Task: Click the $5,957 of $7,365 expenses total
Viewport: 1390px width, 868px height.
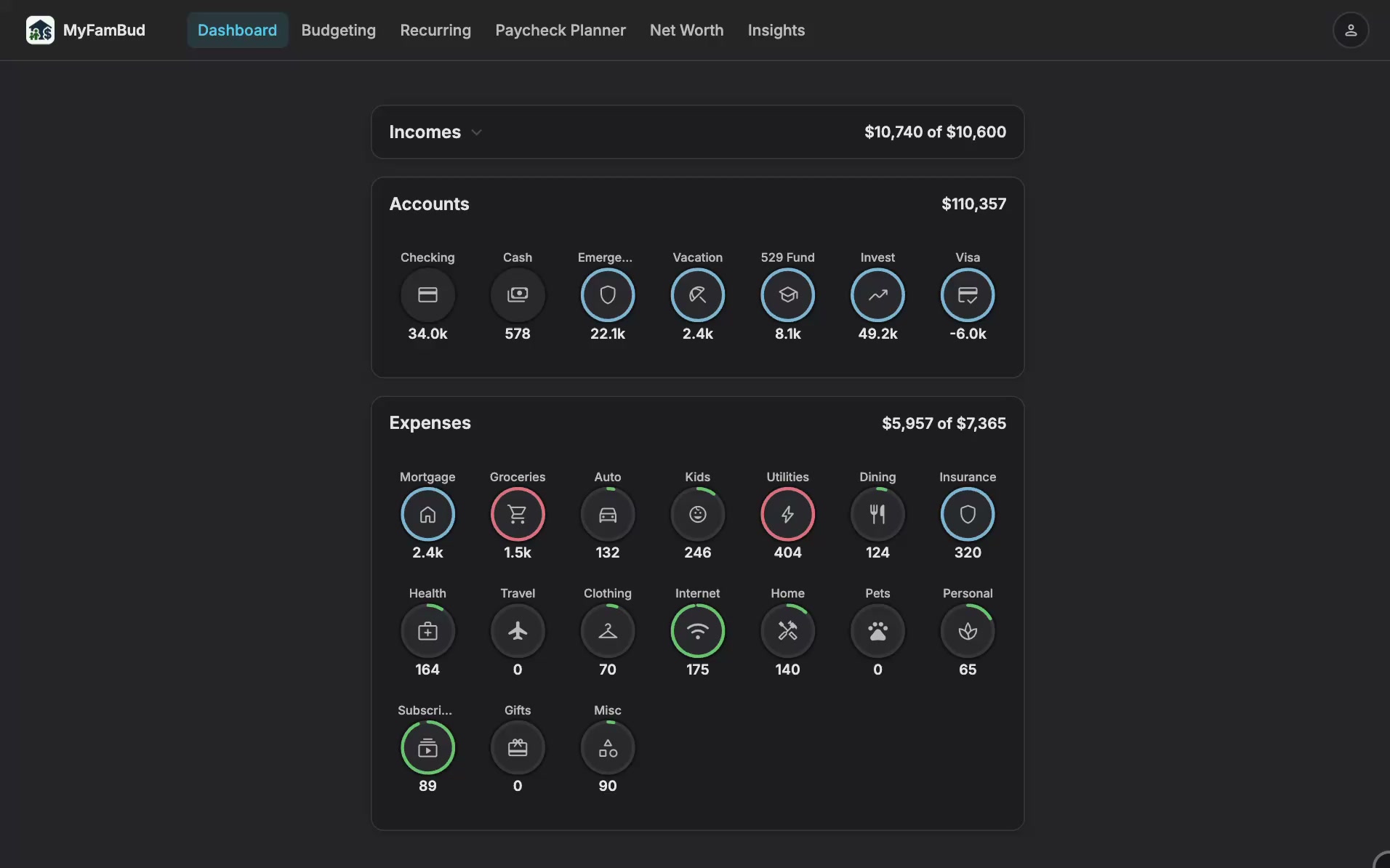Action: (944, 423)
